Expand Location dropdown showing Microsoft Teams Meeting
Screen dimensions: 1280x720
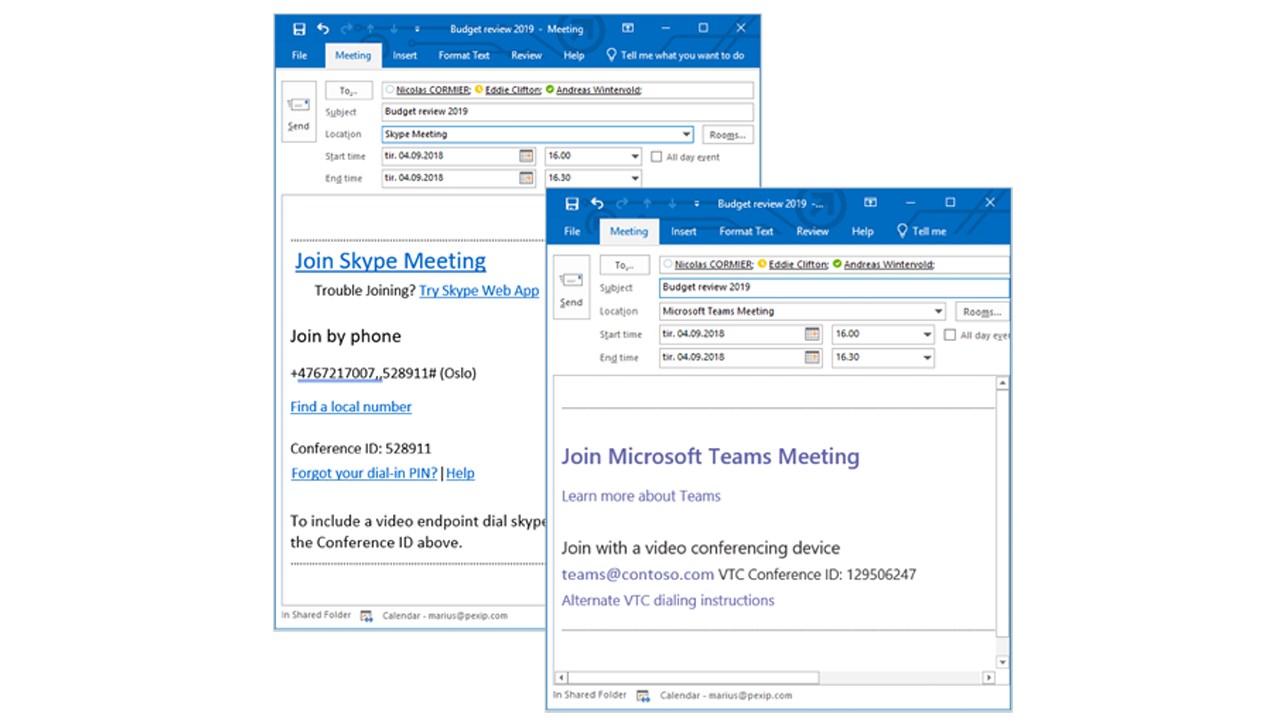coord(938,311)
